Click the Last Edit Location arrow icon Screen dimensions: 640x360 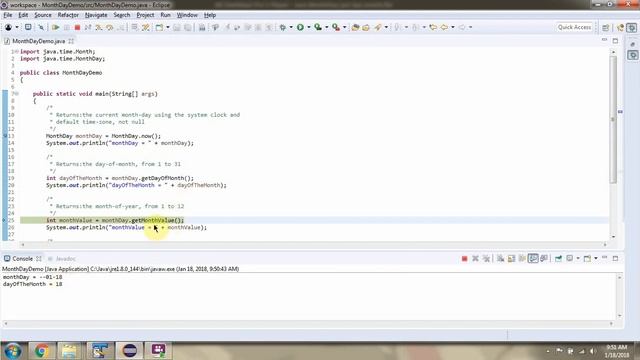point(433,27)
